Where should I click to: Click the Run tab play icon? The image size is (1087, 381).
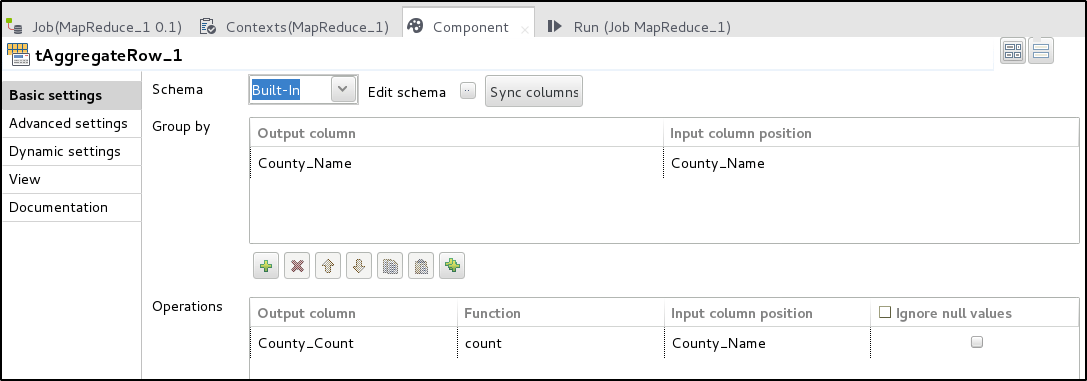(555, 26)
